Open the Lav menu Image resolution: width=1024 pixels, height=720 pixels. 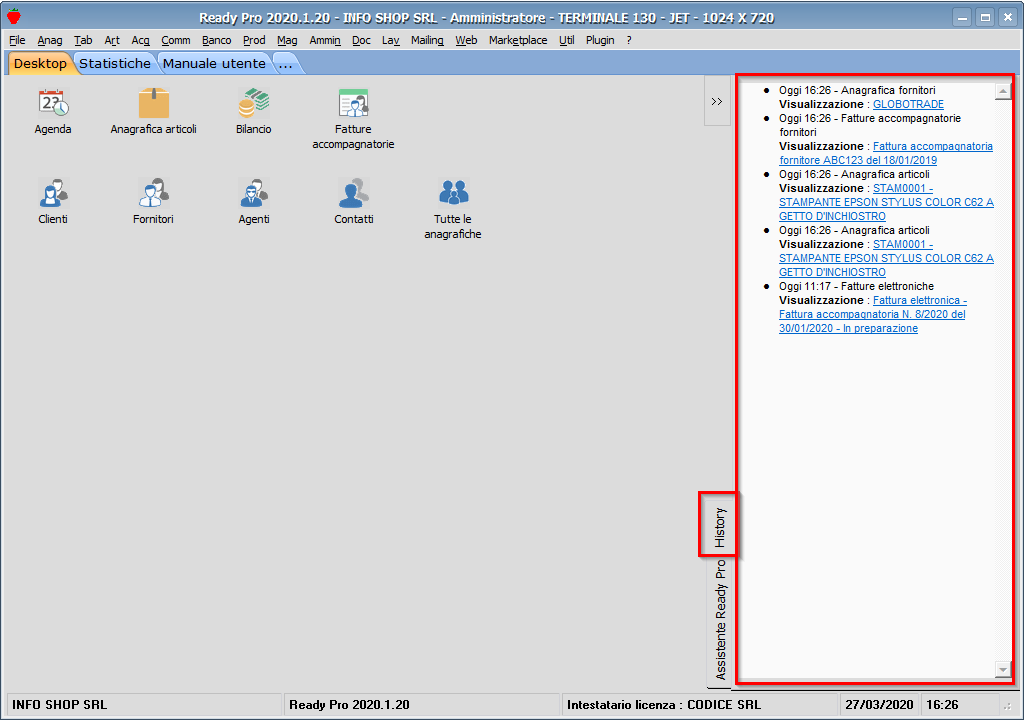(x=391, y=40)
